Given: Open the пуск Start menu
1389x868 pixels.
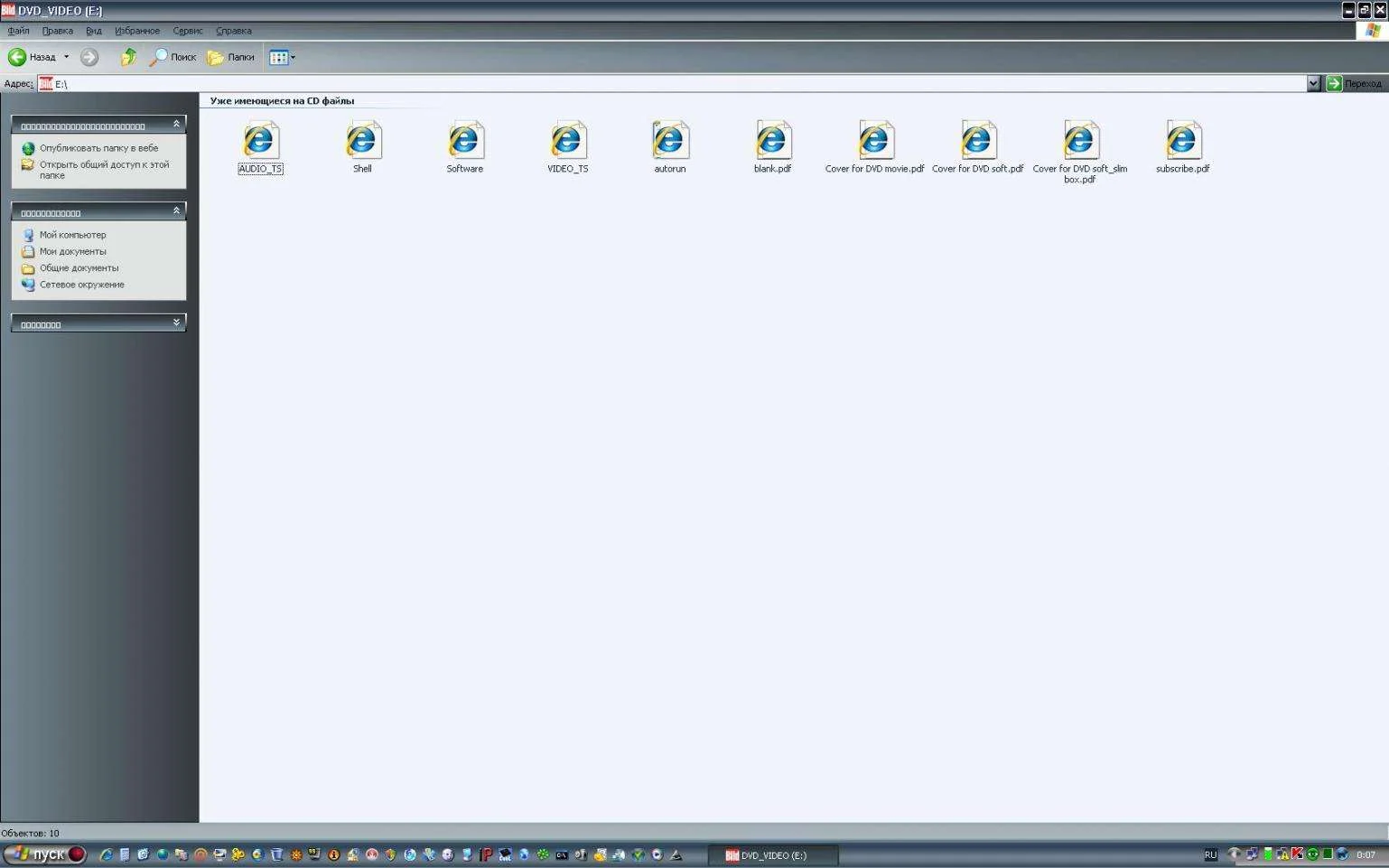Looking at the screenshot, I should 44,854.
